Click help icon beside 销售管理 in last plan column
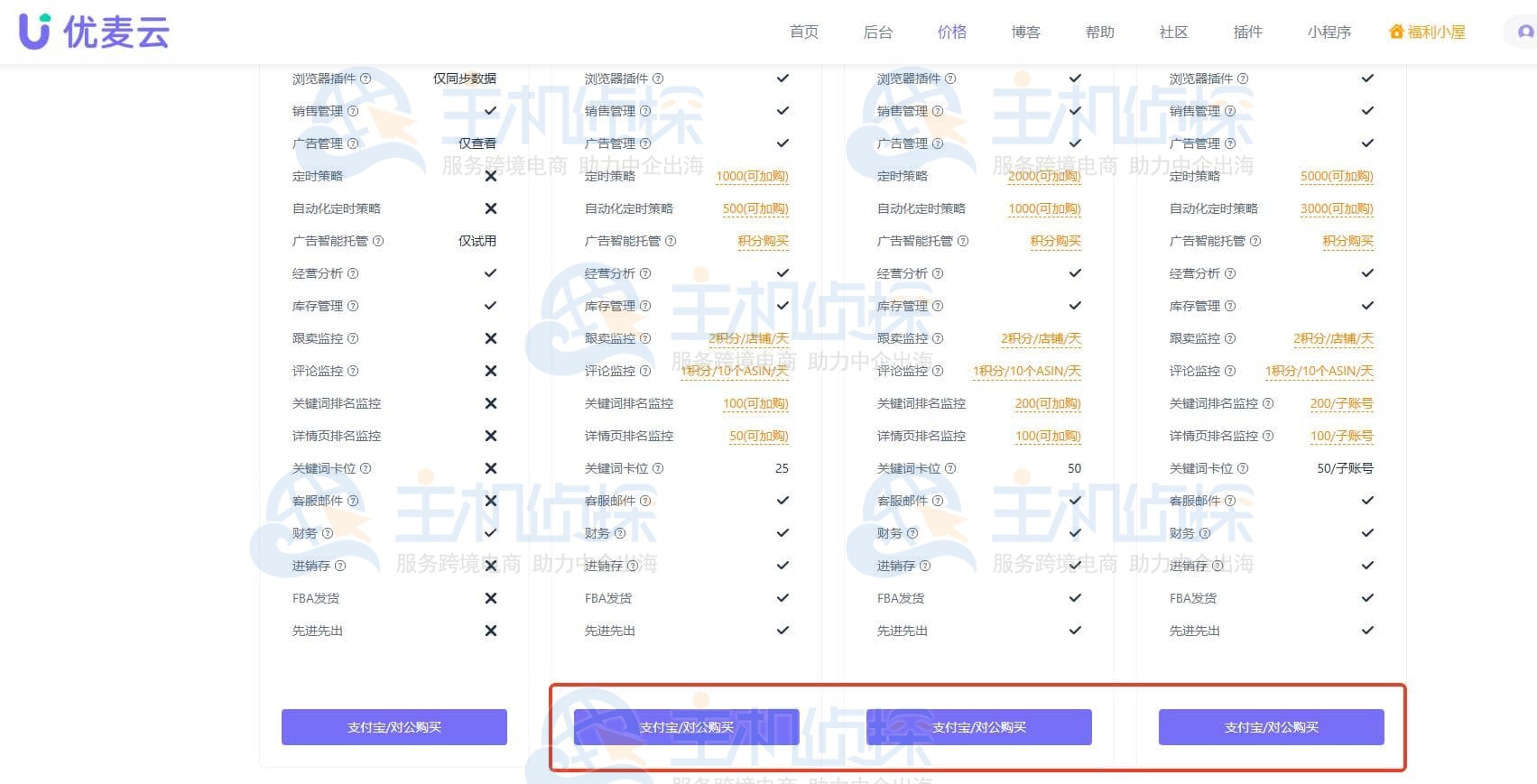 [x=1230, y=111]
